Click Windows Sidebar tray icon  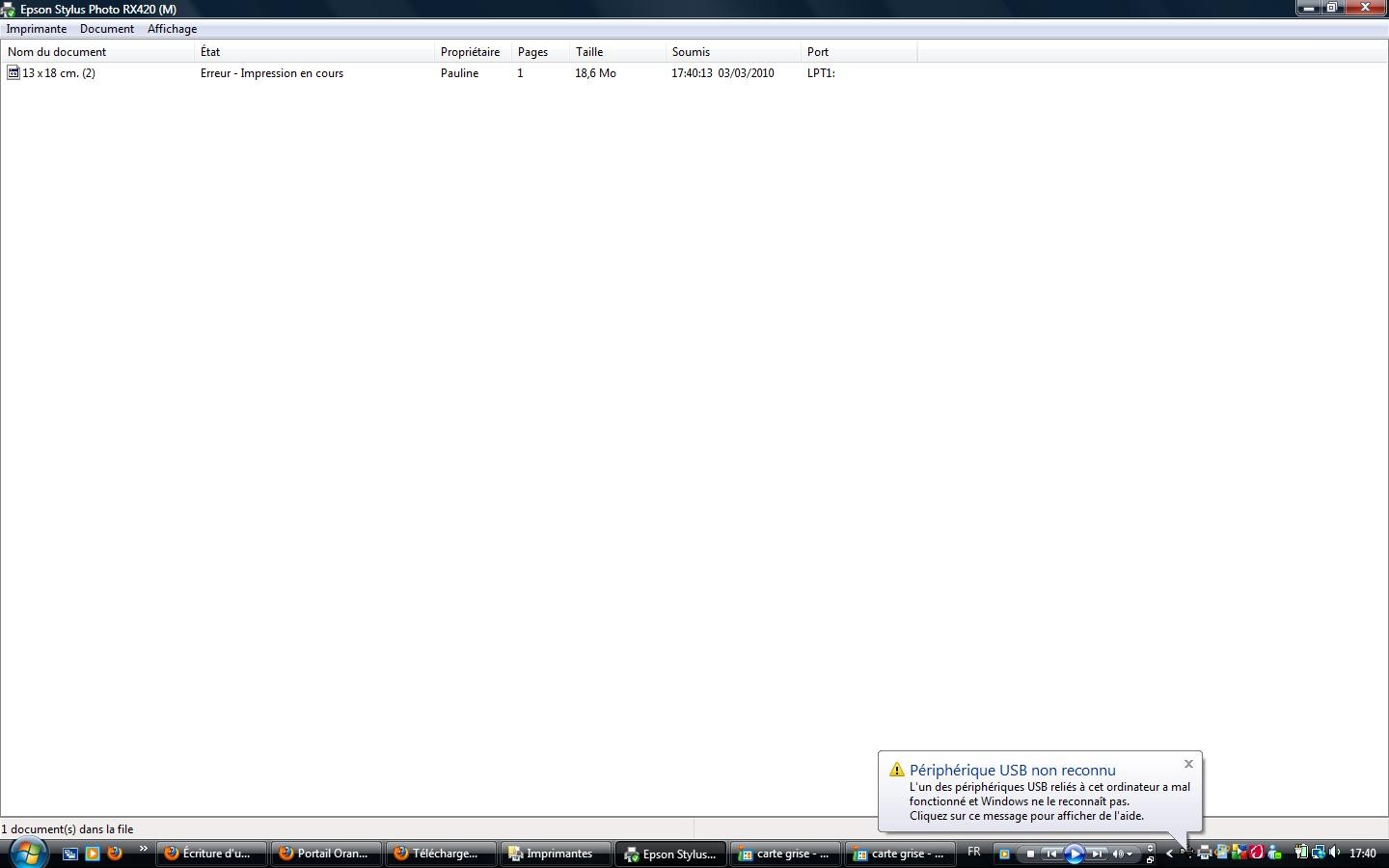1221,853
